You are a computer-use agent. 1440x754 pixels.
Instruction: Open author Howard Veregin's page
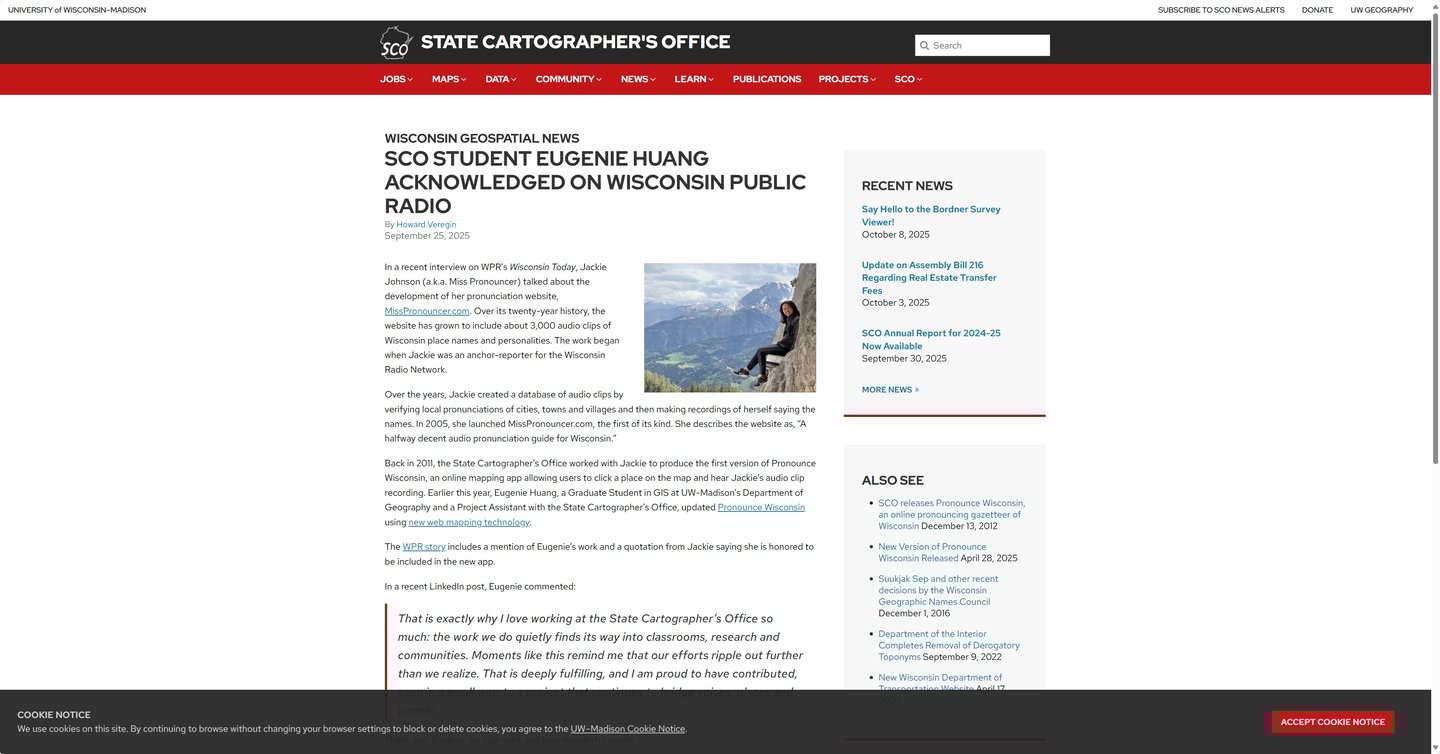pyautogui.click(x=426, y=224)
